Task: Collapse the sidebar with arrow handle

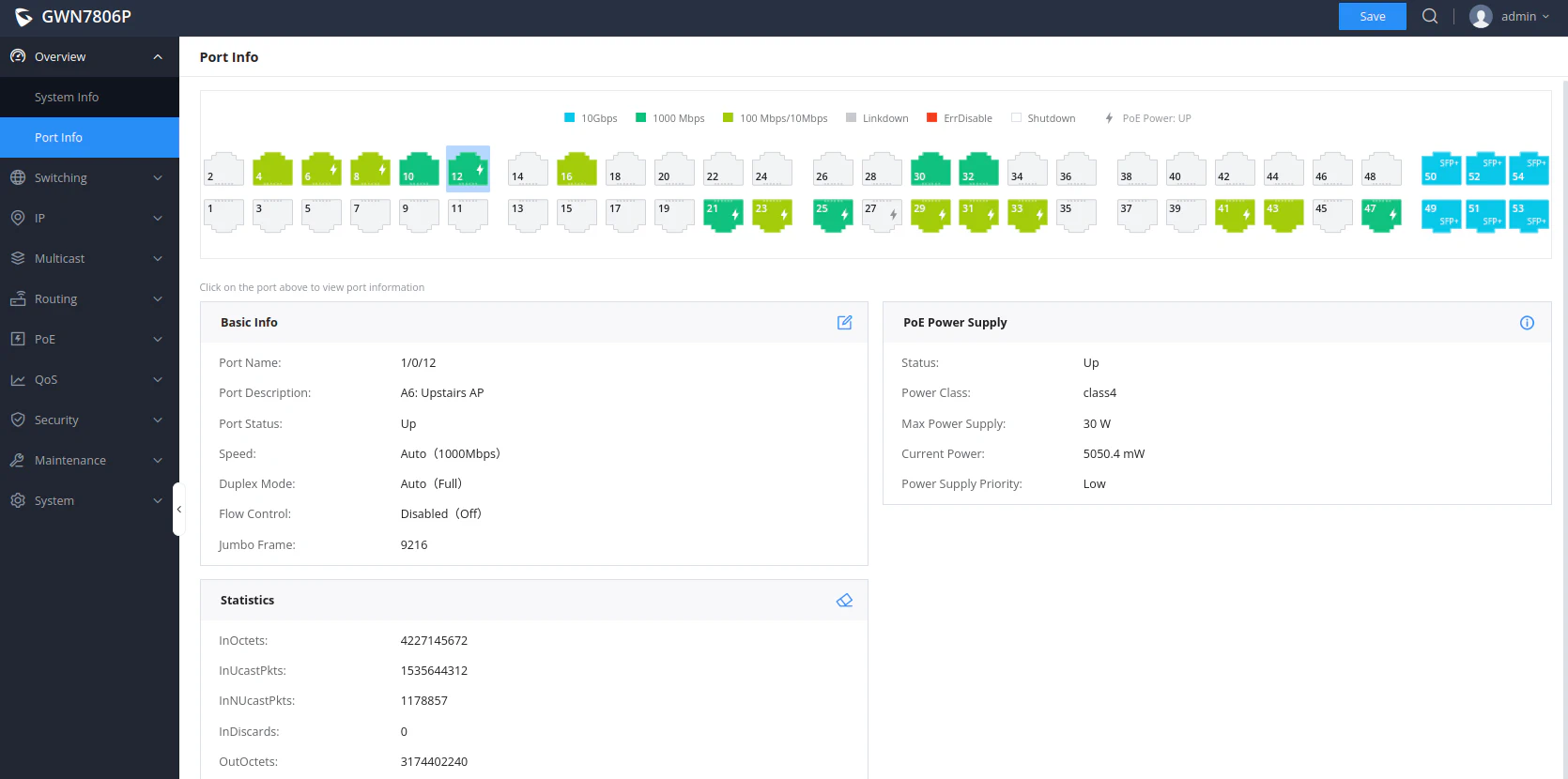Action: click(x=177, y=509)
